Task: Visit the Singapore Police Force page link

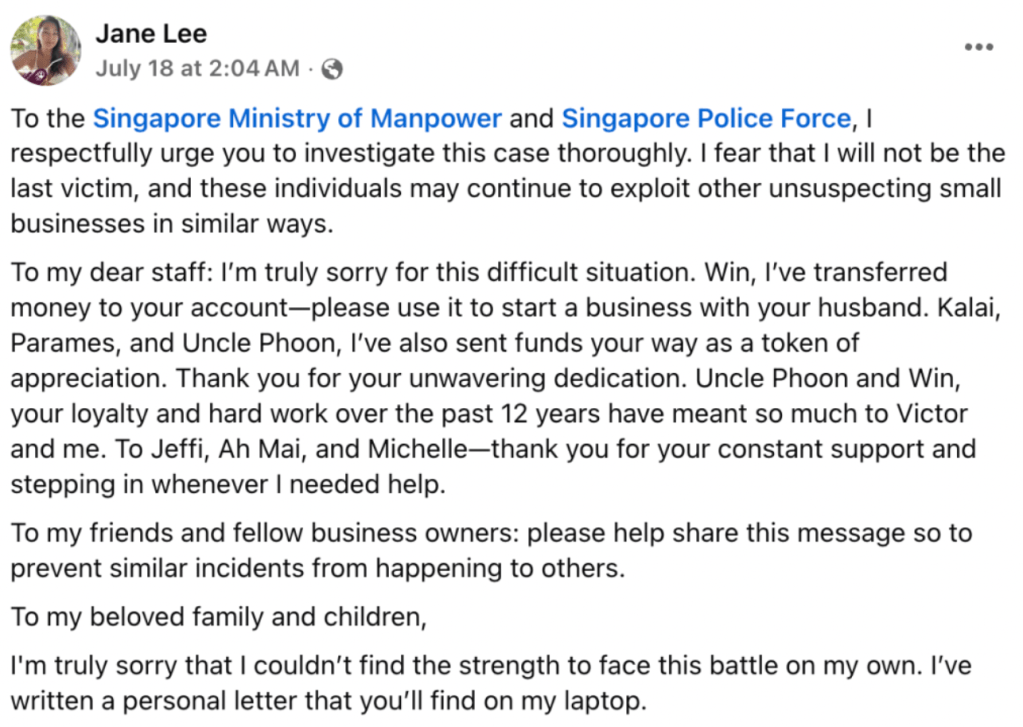Action: 706,118
